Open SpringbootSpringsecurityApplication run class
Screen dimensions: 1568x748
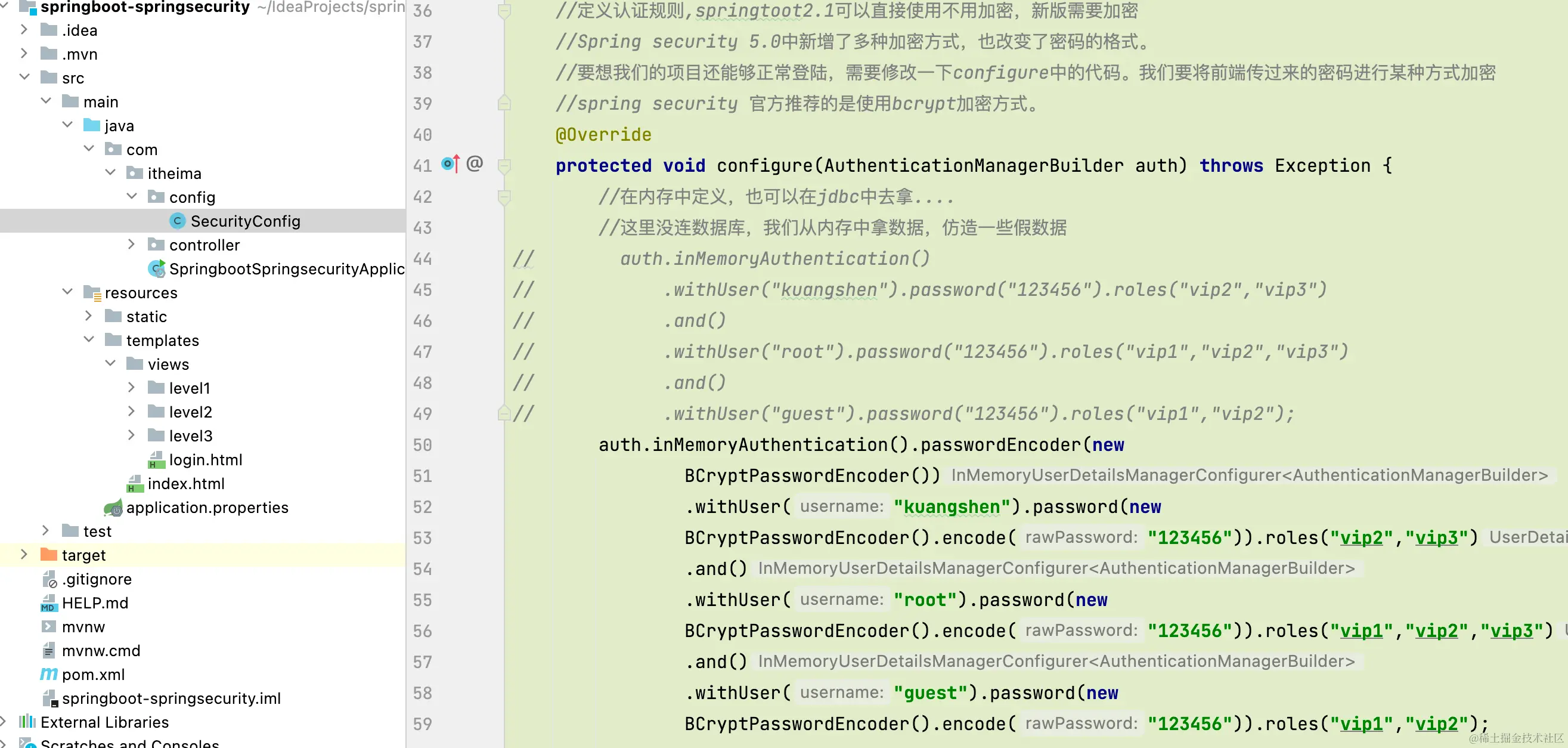[x=286, y=268]
